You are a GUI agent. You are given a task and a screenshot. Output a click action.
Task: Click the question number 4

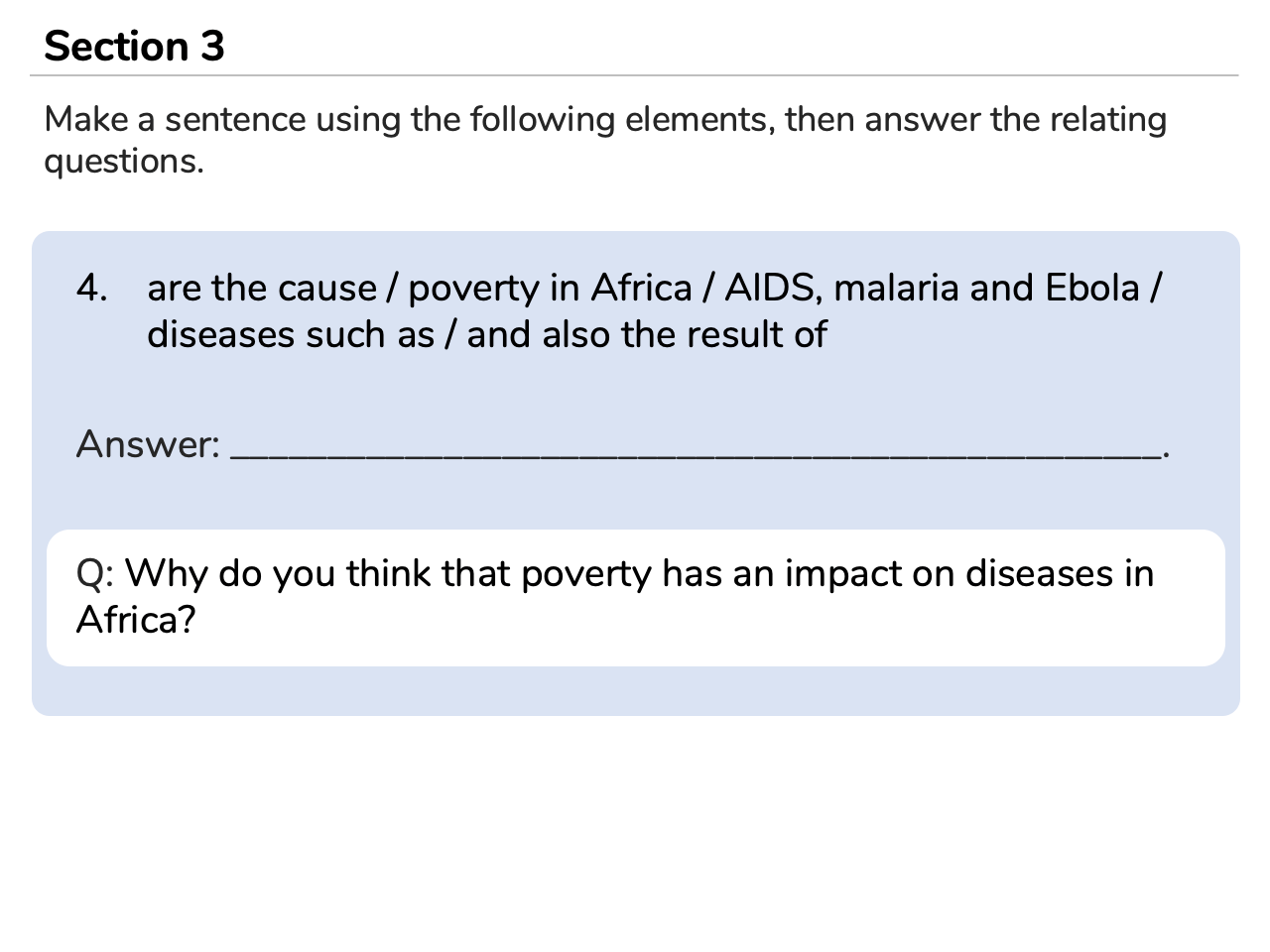coord(91,288)
